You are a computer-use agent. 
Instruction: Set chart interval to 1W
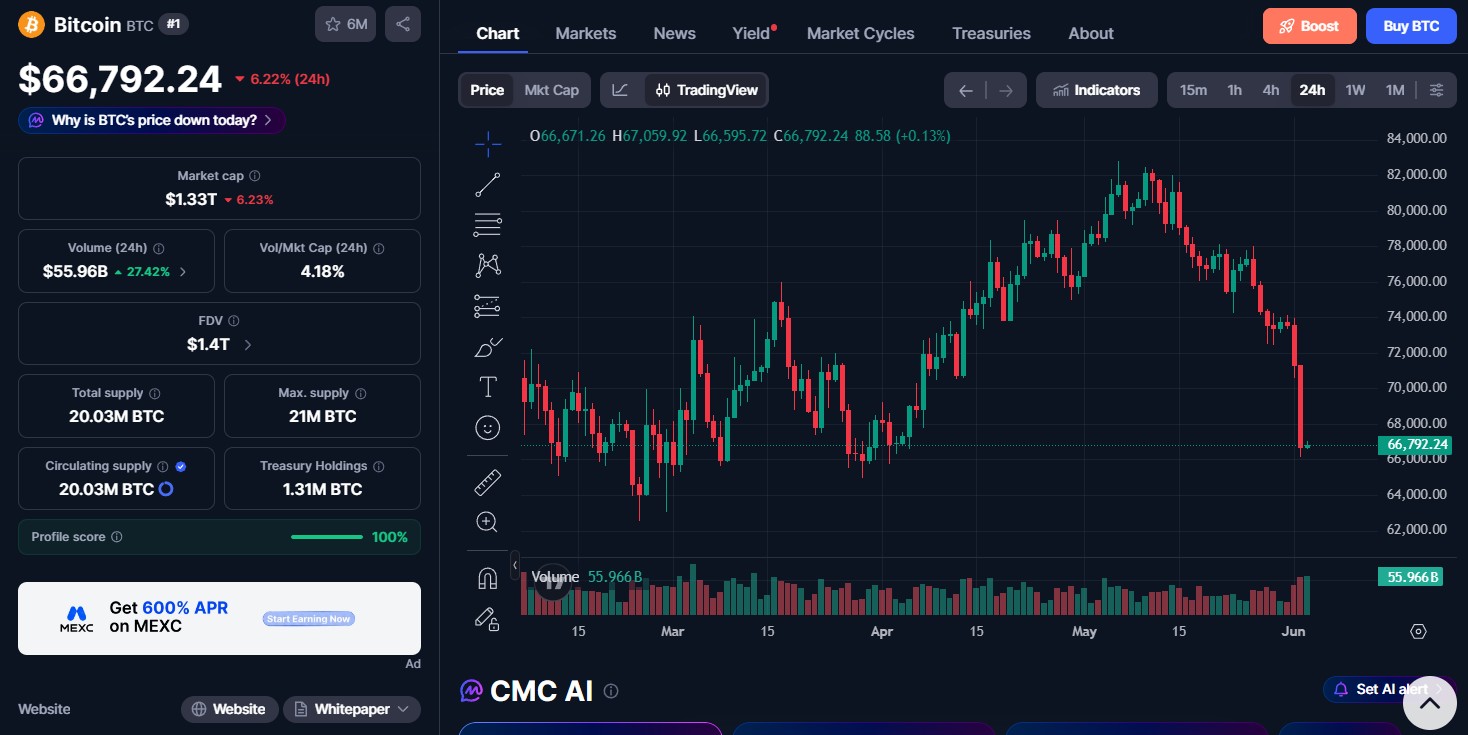[1355, 90]
